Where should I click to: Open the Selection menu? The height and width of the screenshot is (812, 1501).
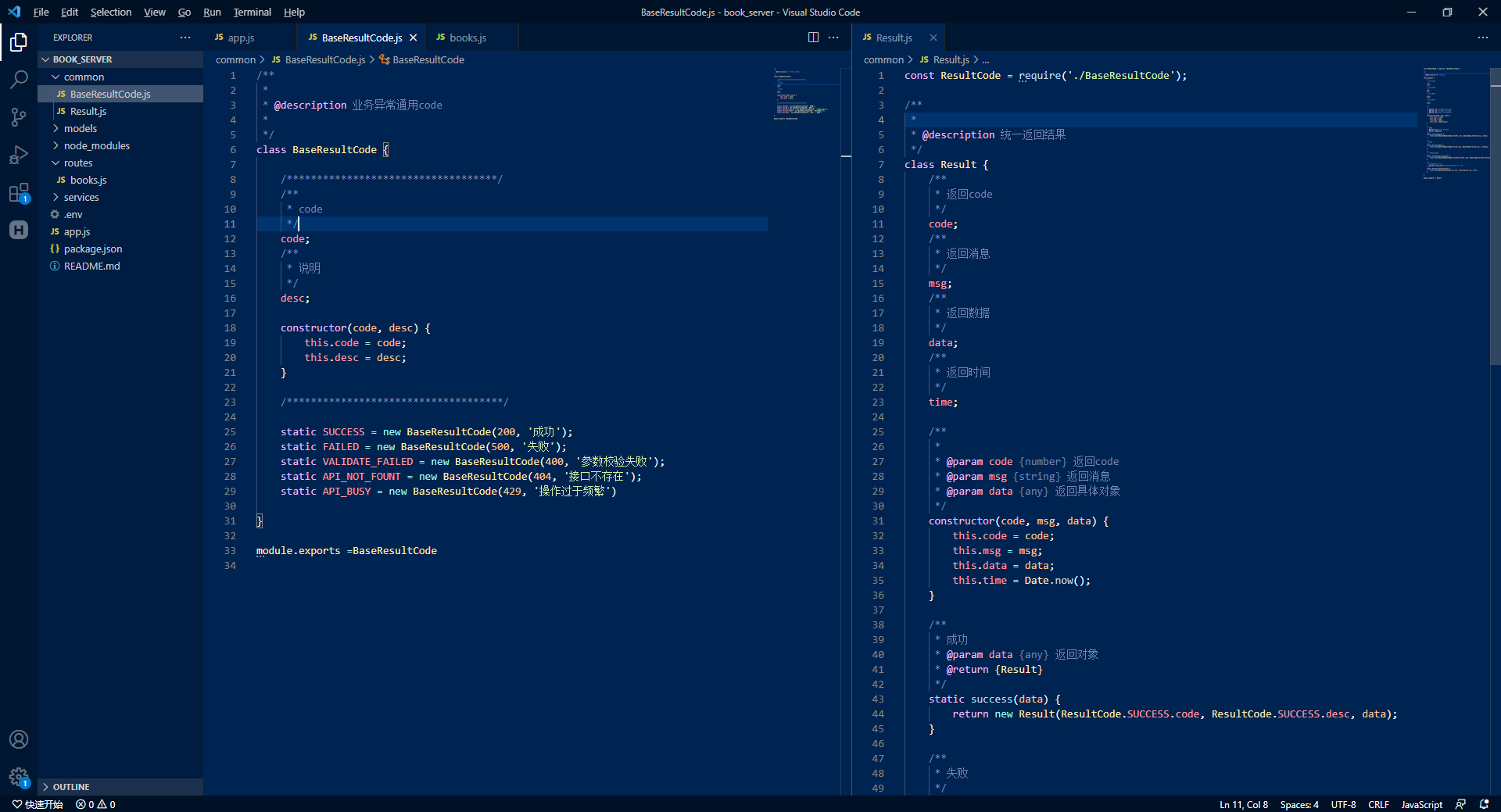tap(111, 12)
